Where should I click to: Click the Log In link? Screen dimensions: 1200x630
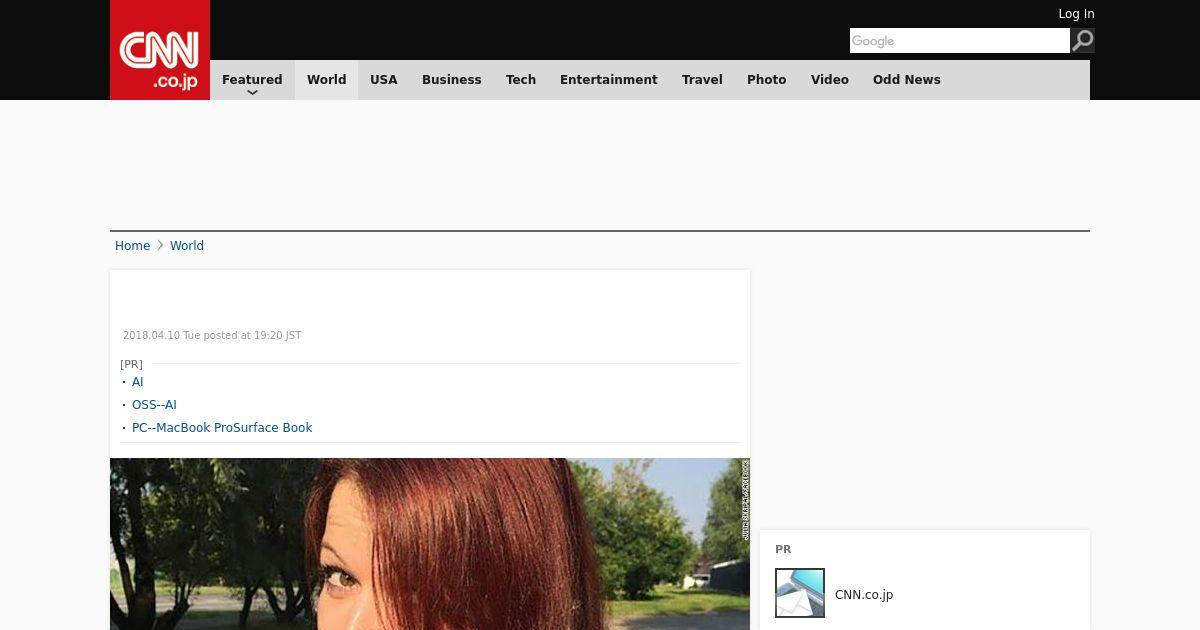[x=1076, y=14]
